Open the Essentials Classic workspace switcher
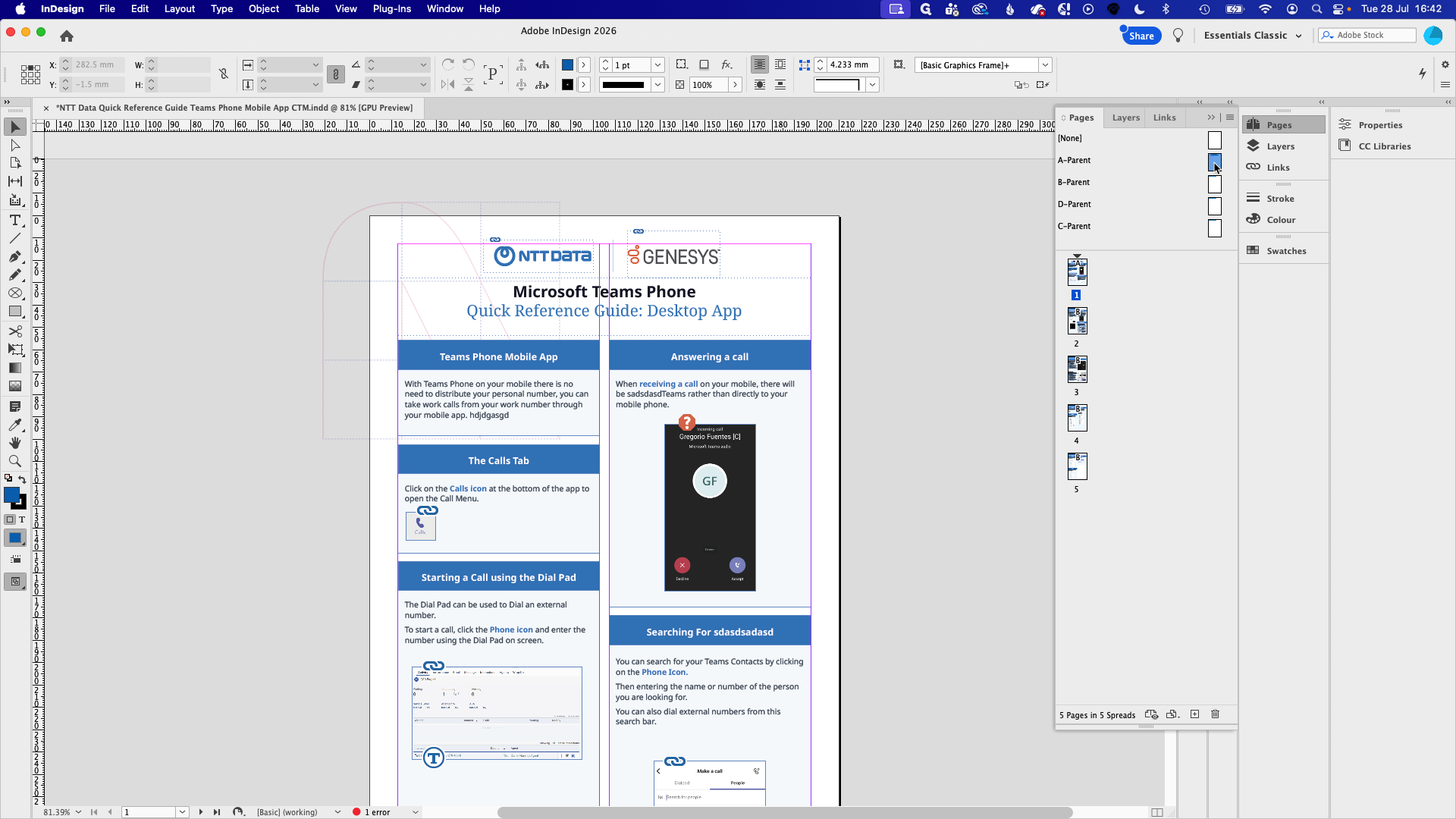 [1253, 36]
